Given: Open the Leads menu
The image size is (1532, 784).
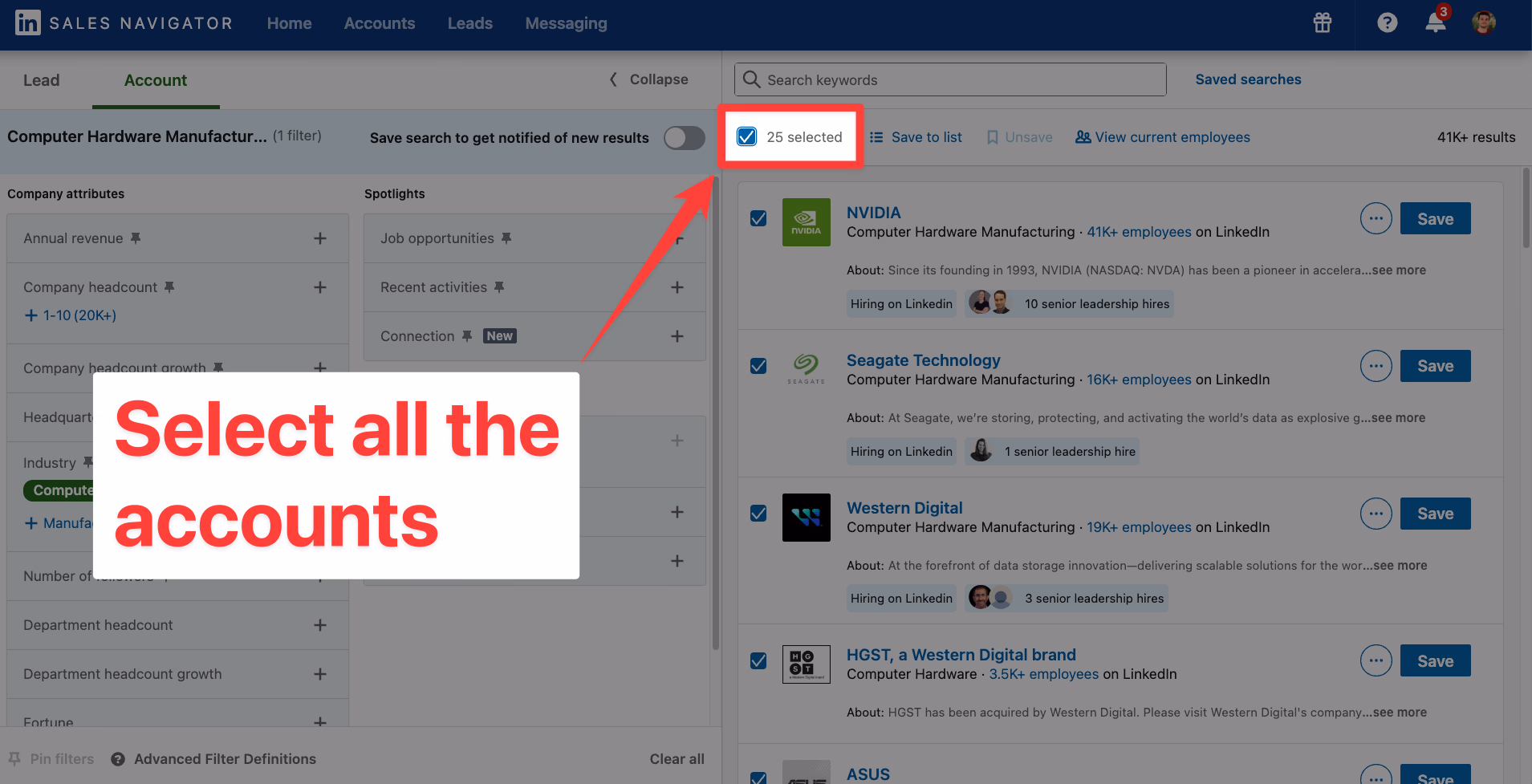Looking at the screenshot, I should (470, 23).
